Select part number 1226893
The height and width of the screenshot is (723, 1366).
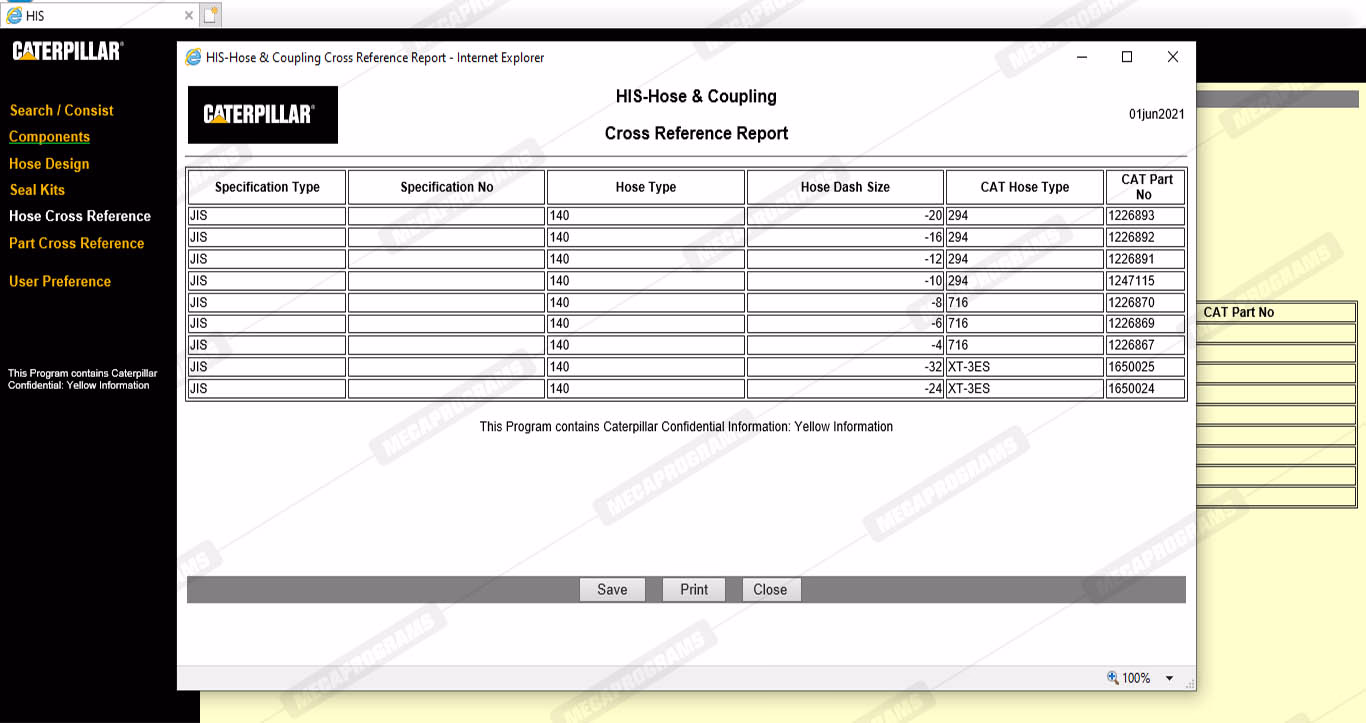pyautogui.click(x=1146, y=216)
